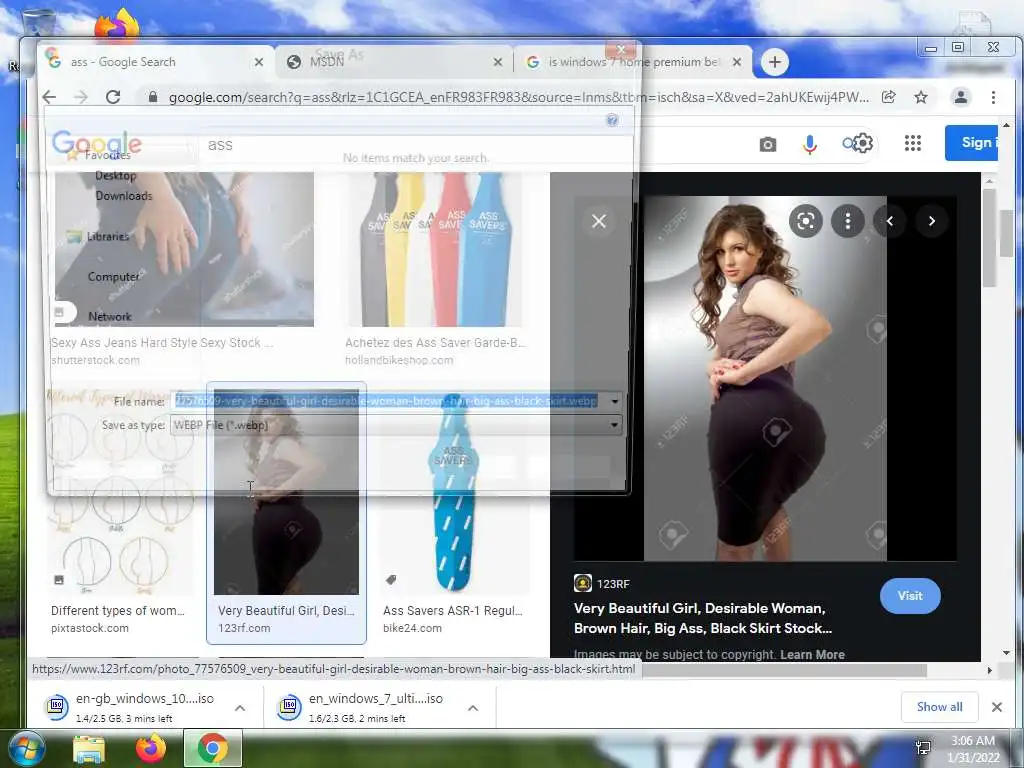Click Visit button for 123RF image
This screenshot has width=1024, height=768.
coord(910,596)
